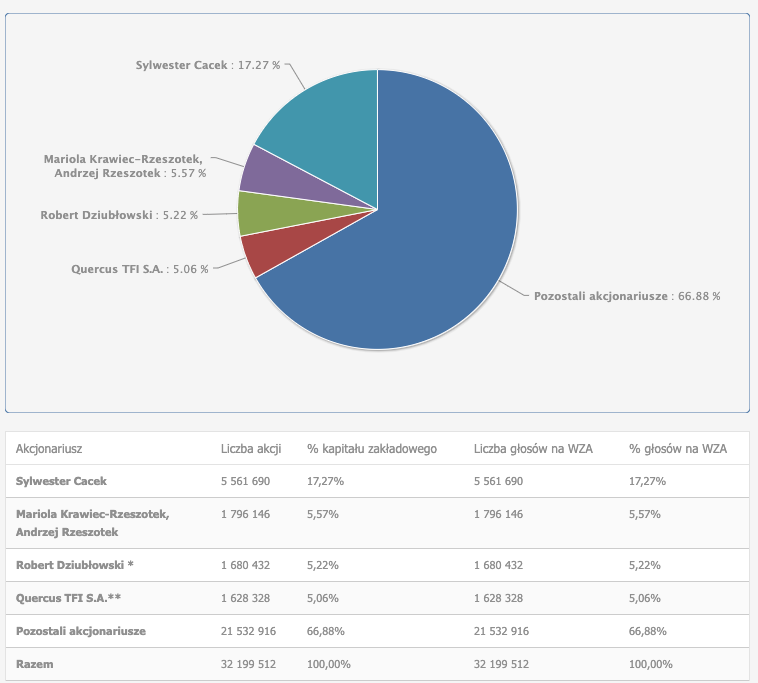Click the 'Razem' total row label
Screen dimensions: 758x683
(34, 664)
